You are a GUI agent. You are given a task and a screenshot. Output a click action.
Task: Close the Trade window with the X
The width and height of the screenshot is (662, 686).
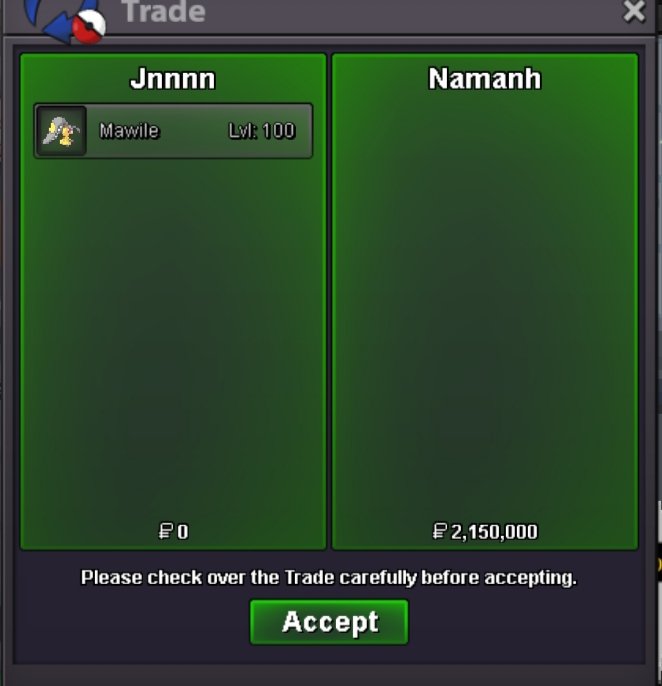pyautogui.click(x=634, y=10)
